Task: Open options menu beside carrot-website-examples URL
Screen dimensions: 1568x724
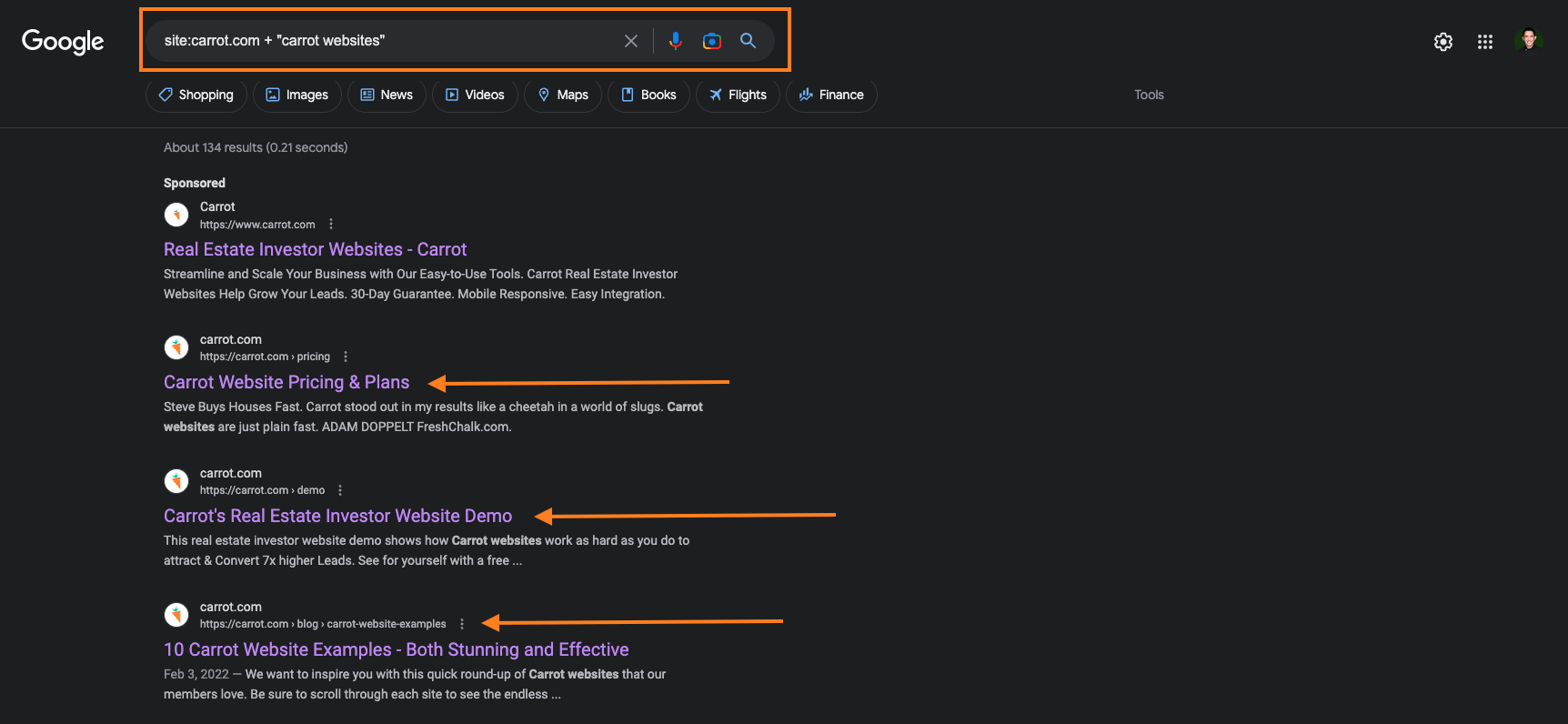Action: pos(462,624)
